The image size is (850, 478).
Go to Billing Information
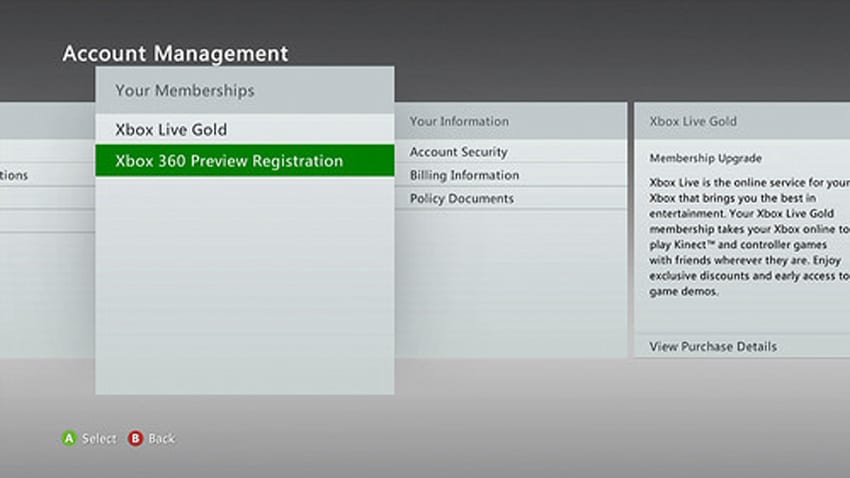point(464,175)
